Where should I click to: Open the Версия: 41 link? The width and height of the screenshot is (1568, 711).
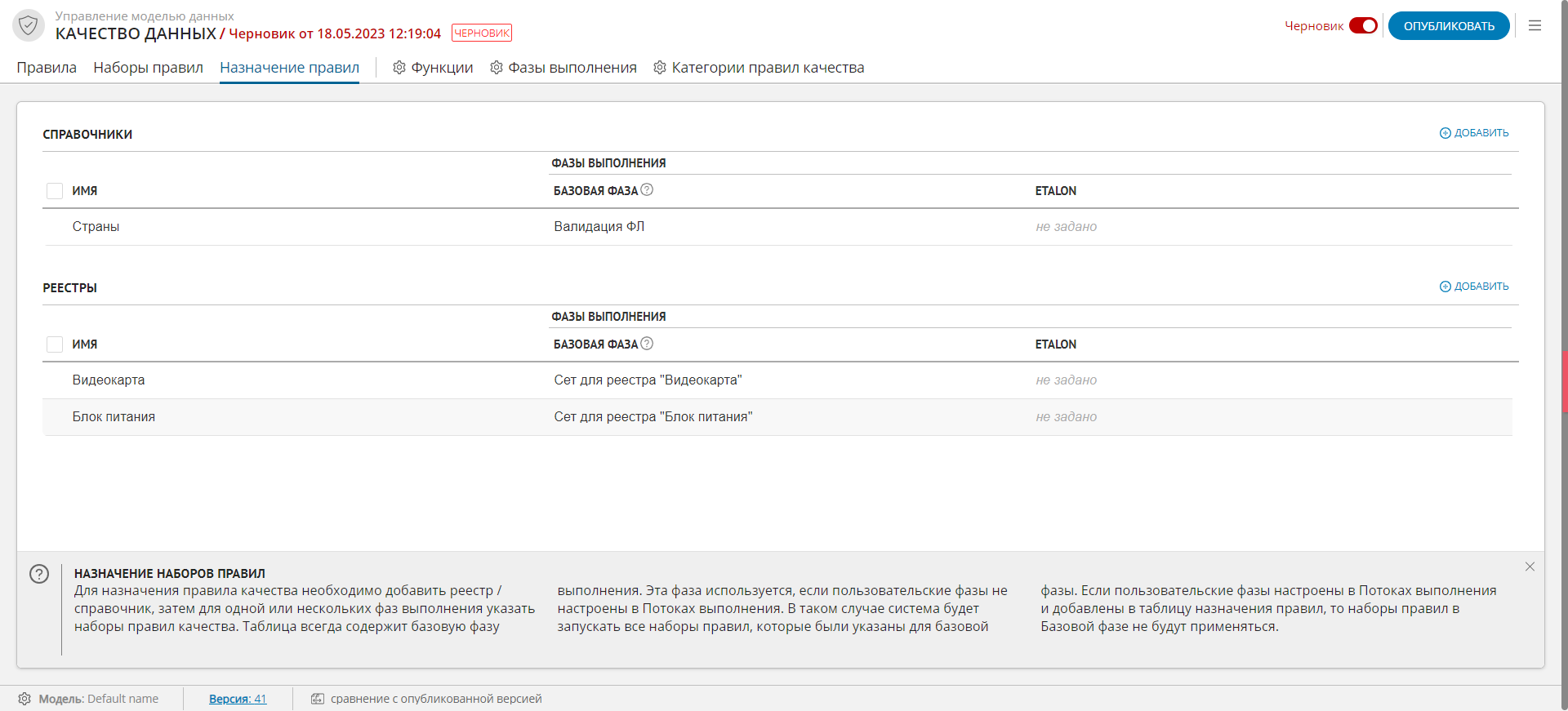238,699
